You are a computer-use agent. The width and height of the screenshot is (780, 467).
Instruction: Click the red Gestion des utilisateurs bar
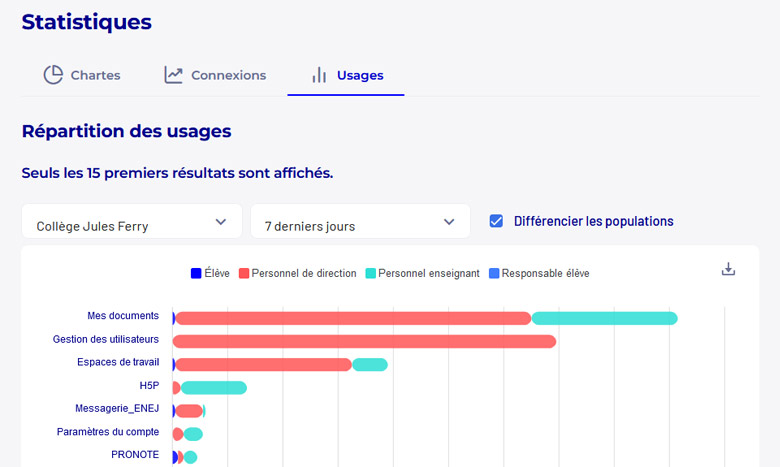365,341
